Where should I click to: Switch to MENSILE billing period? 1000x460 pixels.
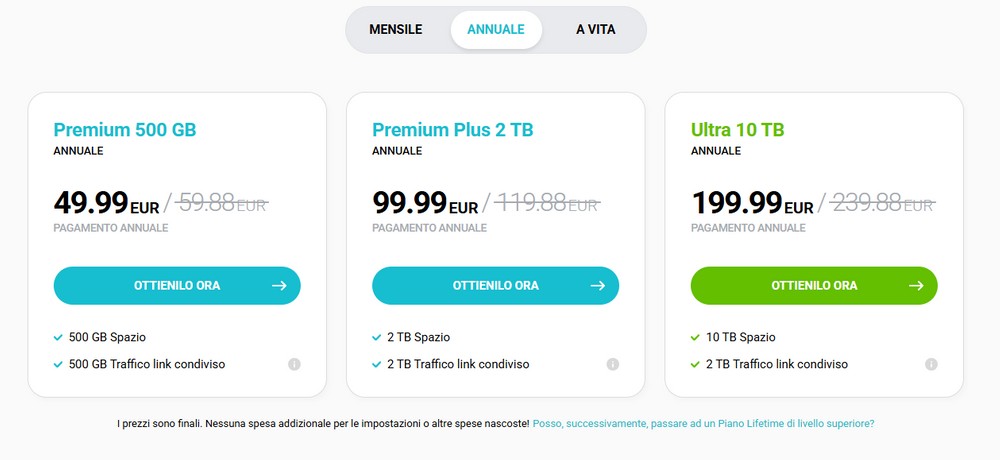[x=395, y=30]
